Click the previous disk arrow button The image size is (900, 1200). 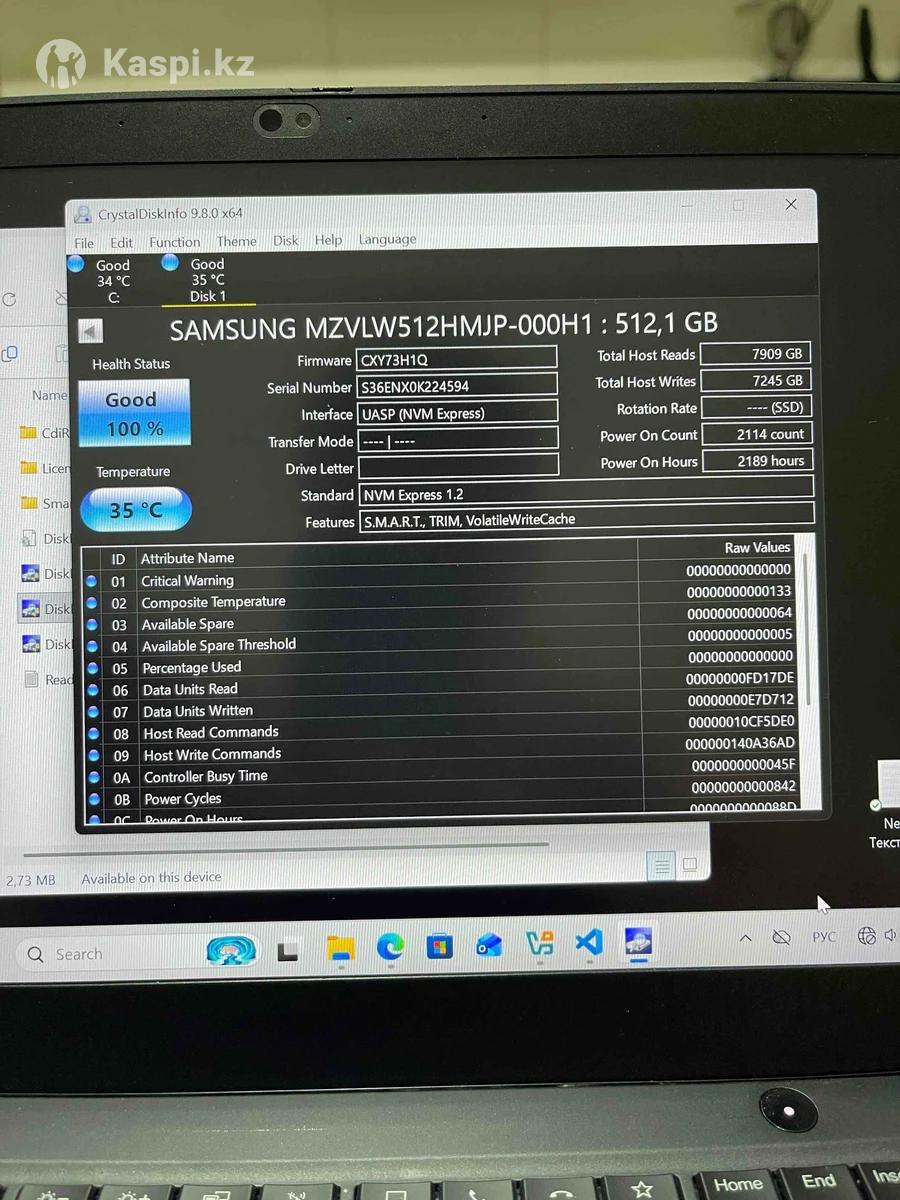[x=91, y=331]
